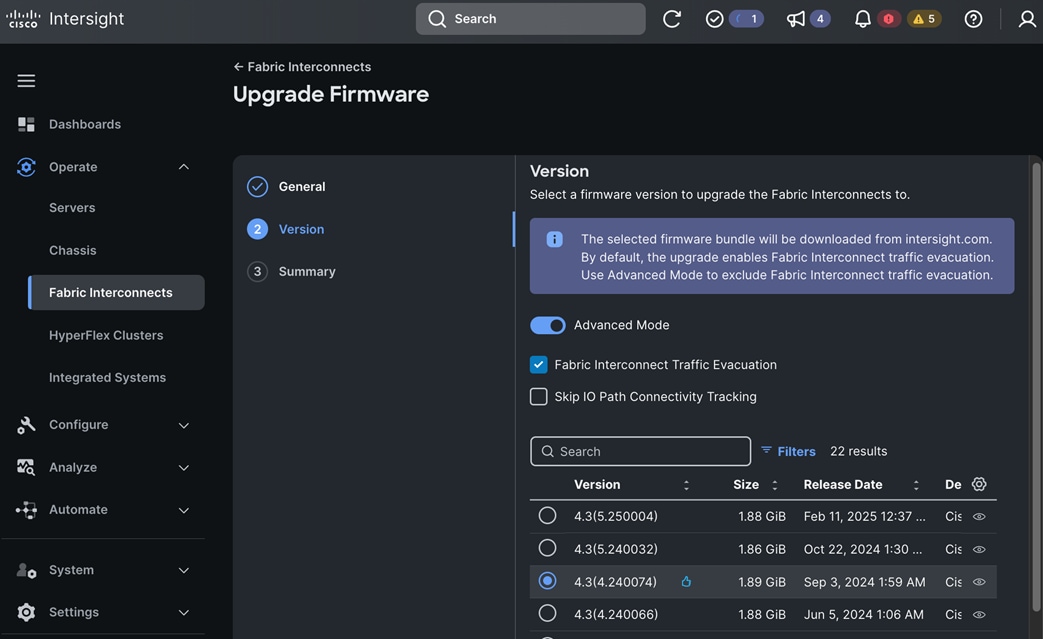Click the Configure wrench icon

(x=26, y=425)
